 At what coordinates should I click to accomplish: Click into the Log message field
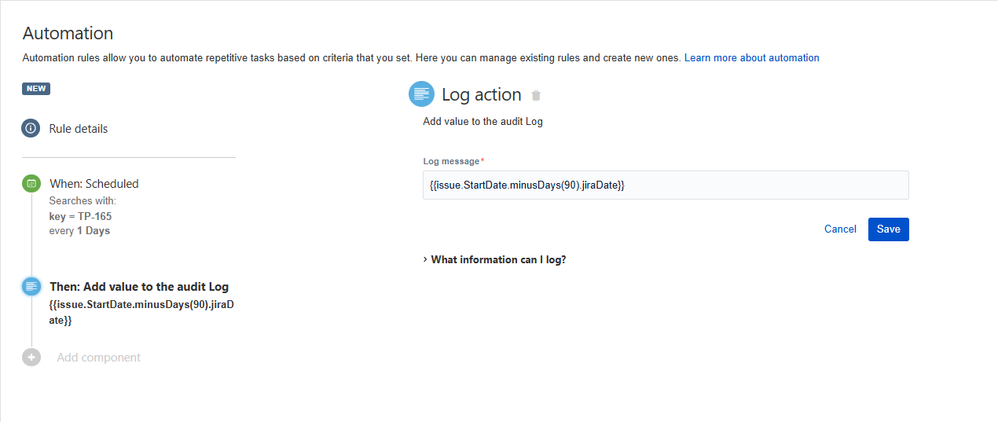(665, 185)
